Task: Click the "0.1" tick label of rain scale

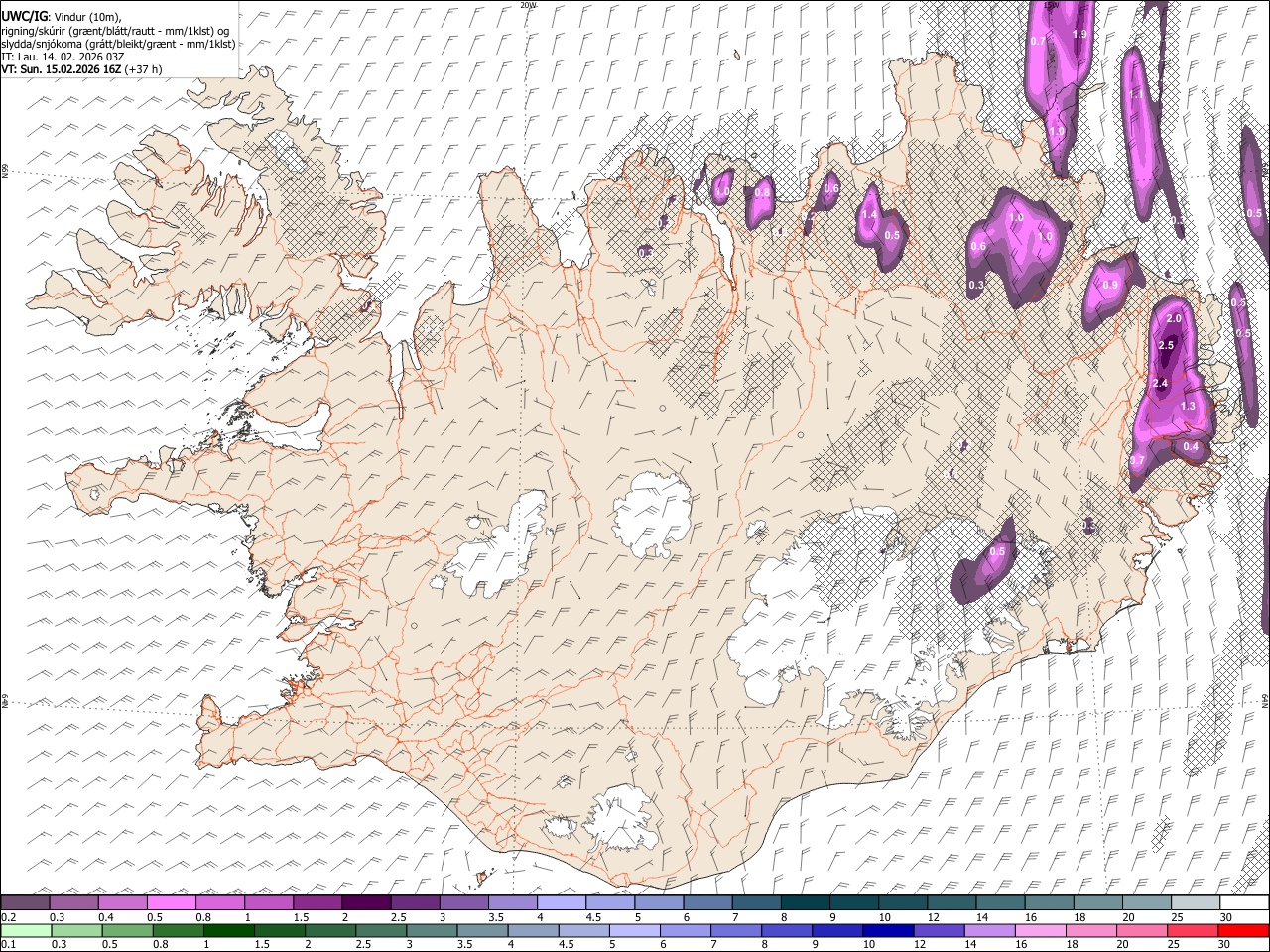Action: coord(8,945)
